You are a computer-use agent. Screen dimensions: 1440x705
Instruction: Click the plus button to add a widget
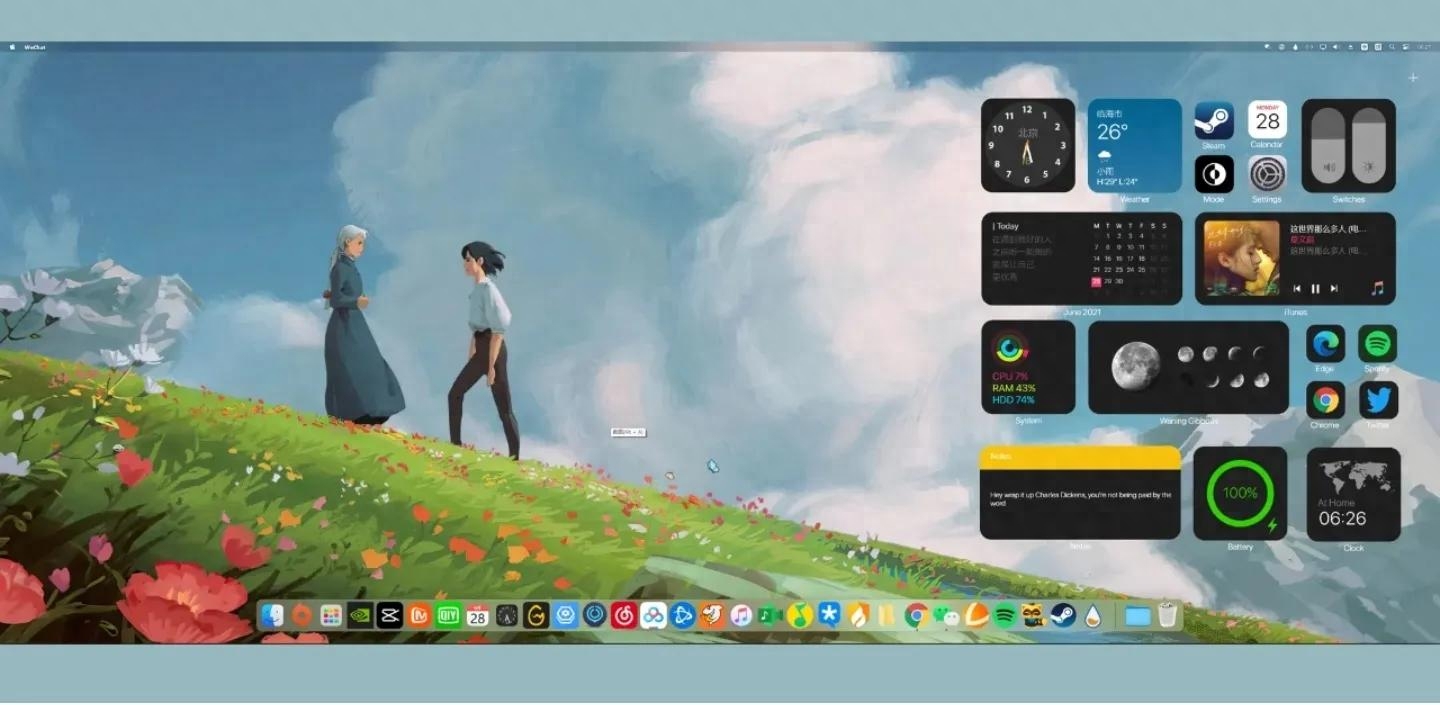1413,78
